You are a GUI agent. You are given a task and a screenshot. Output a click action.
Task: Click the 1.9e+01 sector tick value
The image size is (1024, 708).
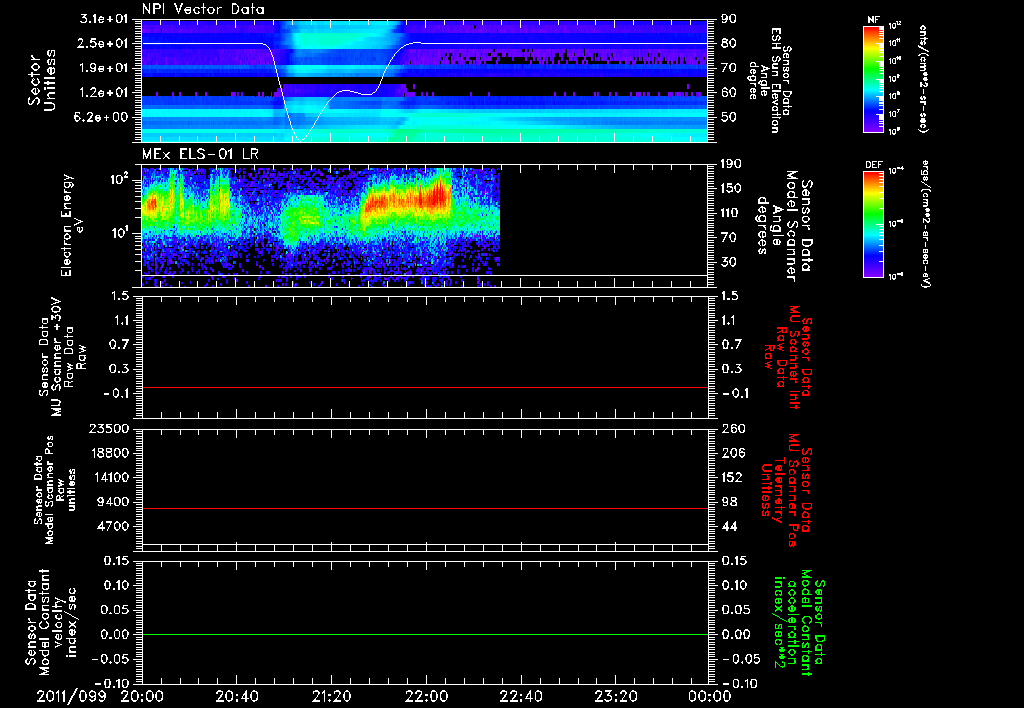103,68
